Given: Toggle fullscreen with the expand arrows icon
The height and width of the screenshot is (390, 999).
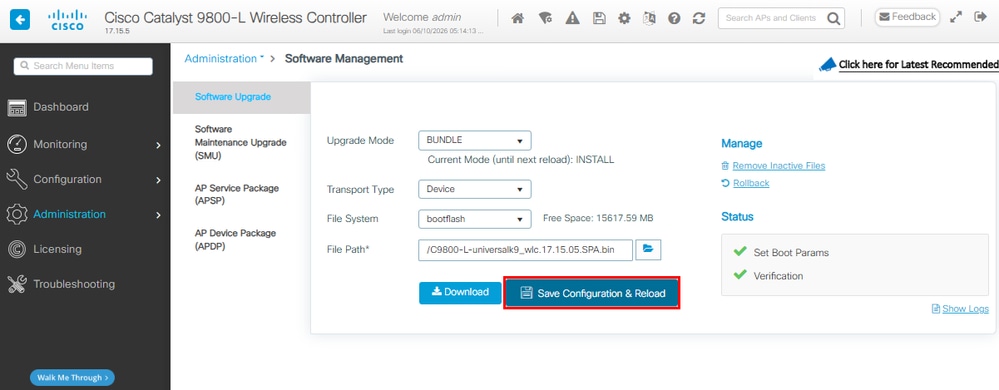Looking at the screenshot, I should tap(956, 18).
